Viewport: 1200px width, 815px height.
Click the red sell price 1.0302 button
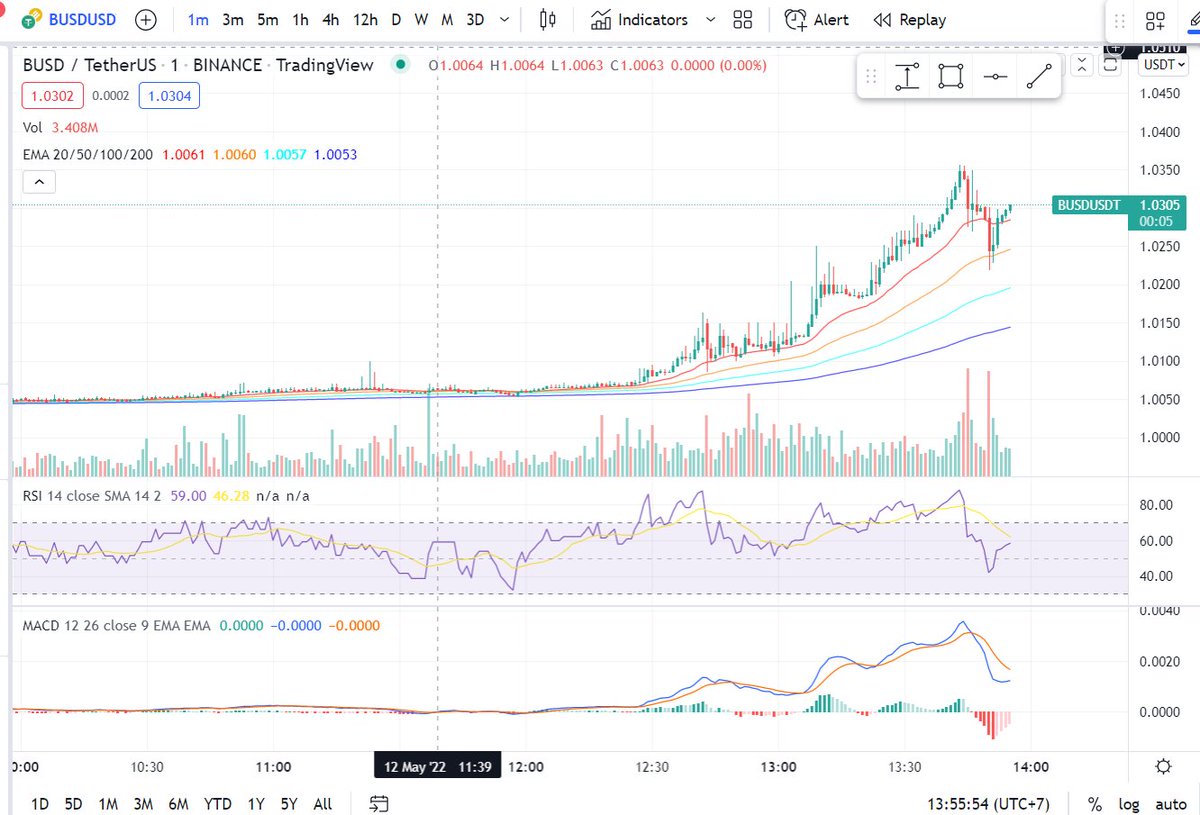pyautogui.click(x=54, y=96)
